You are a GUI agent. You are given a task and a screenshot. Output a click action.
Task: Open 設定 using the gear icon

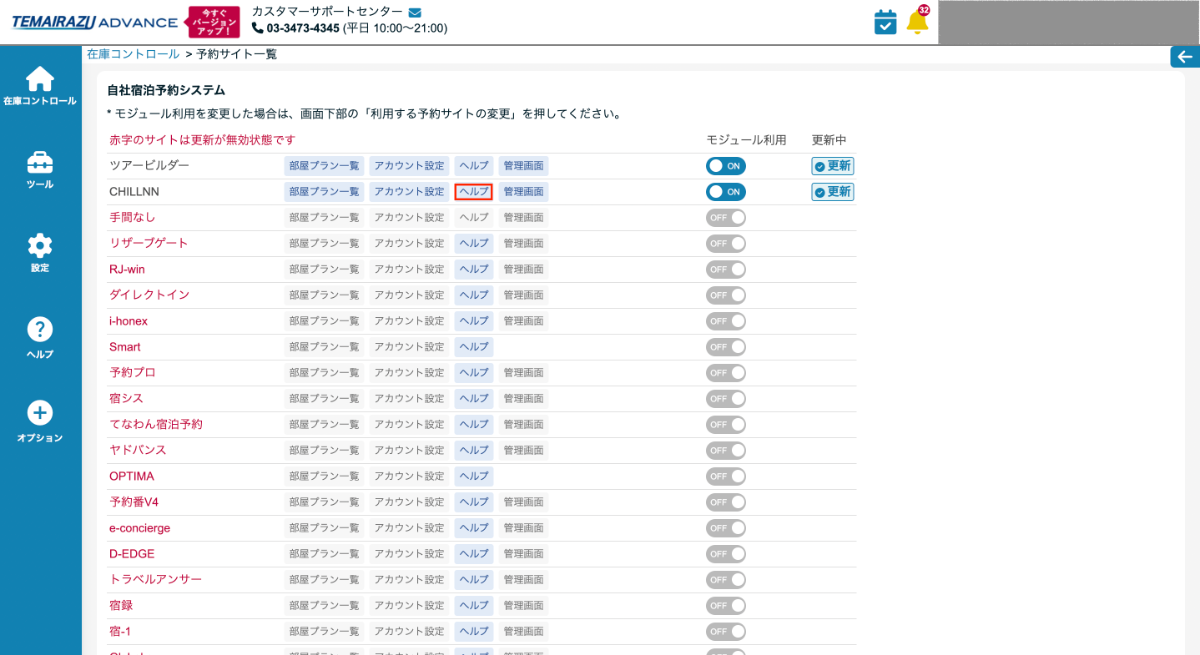[x=40, y=243]
